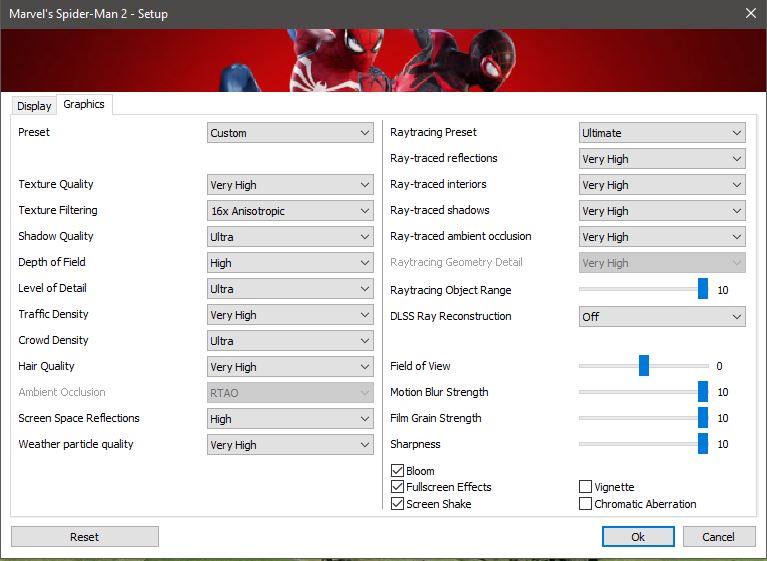The image size is (767, 561).
Task: Click the Field of View label
Action: (x=420, y=366)
